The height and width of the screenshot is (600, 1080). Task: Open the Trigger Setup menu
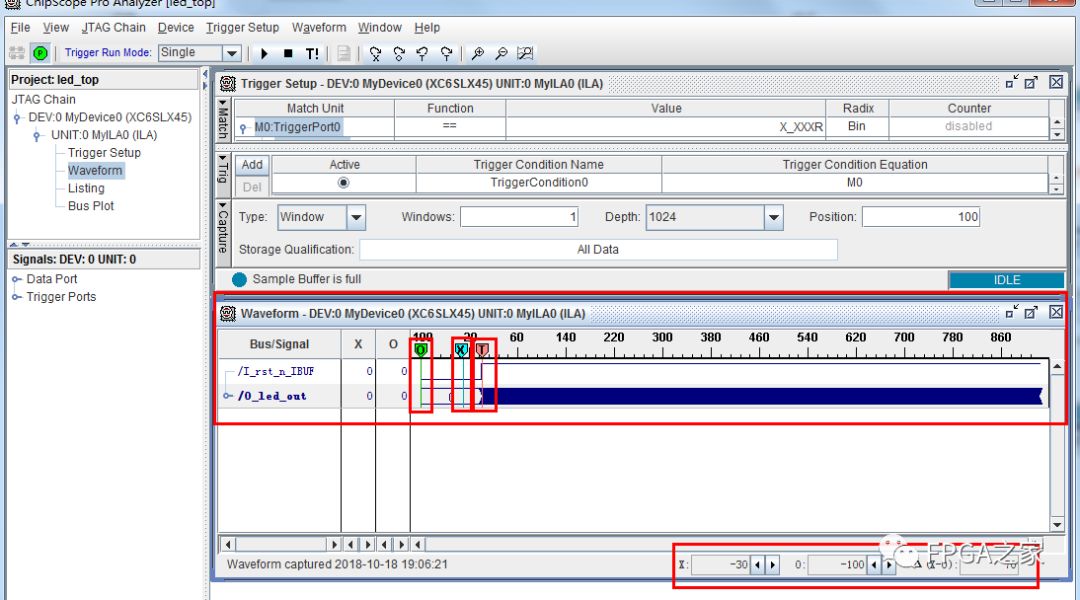242,28
